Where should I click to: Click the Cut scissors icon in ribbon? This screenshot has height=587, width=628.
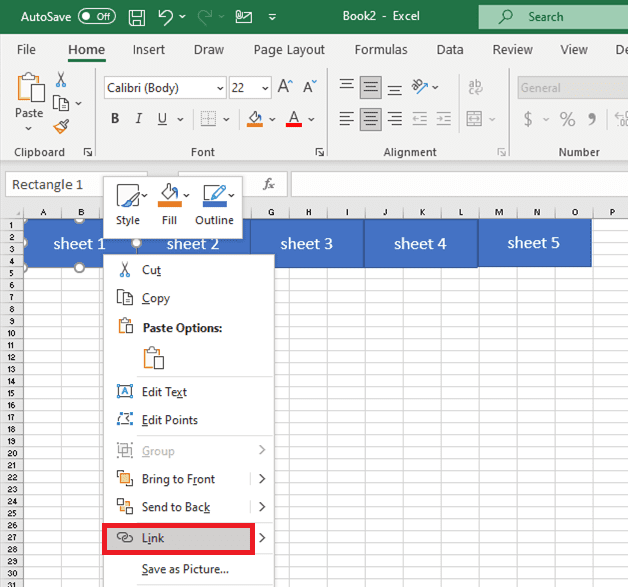(x=60, y=80)
